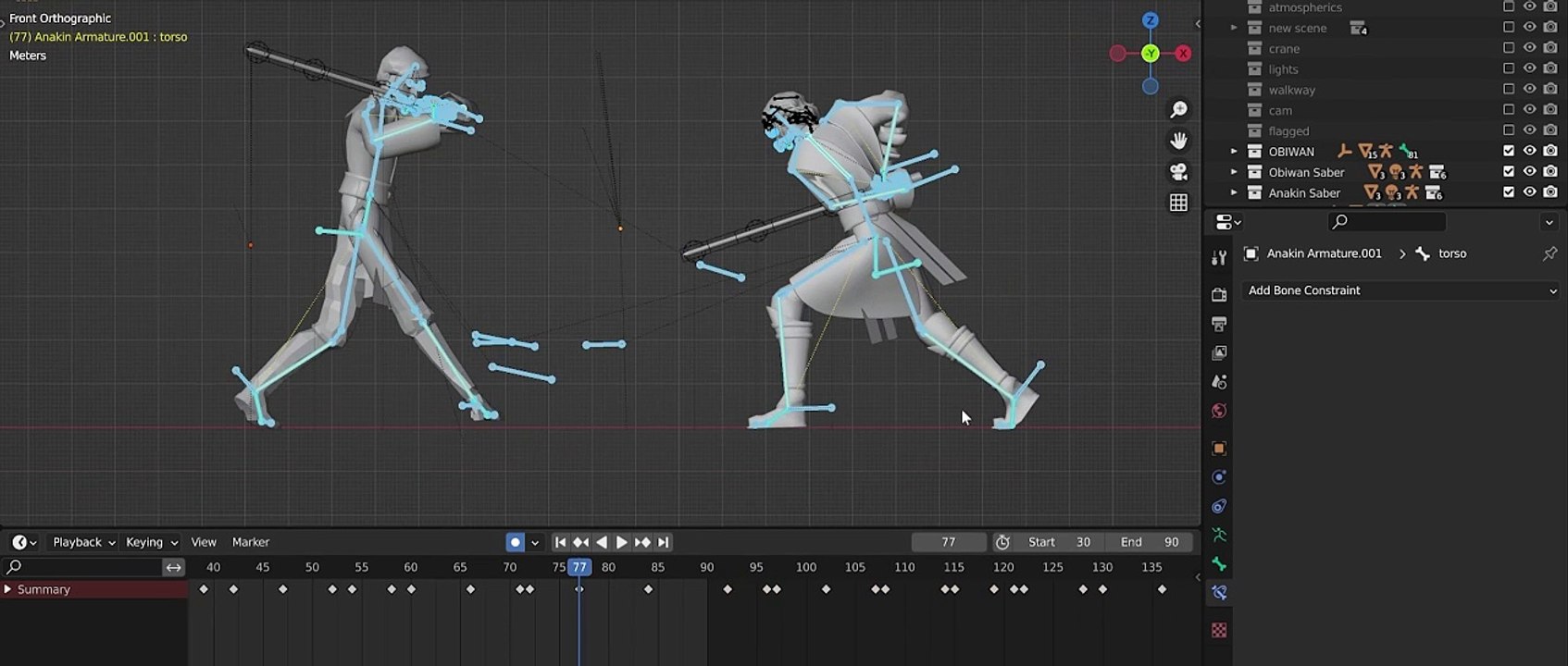Viewport: 1568px width, 666px height.
Task: Click the current frame field showing 77
Action: coord(949,542)
